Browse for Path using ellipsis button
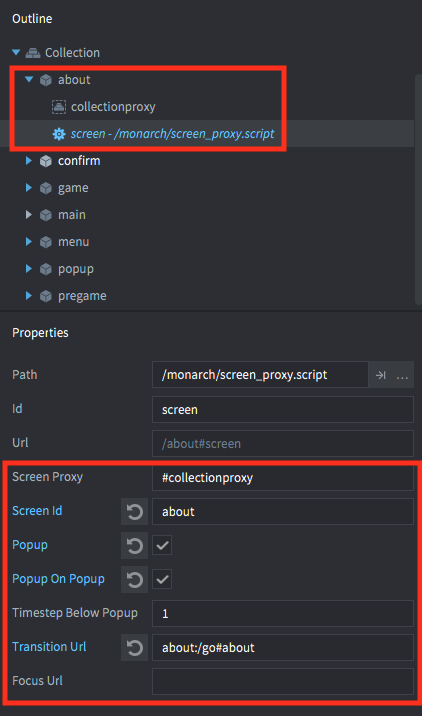422x716 pixels. pyautogui.click(x=402, y=375)
